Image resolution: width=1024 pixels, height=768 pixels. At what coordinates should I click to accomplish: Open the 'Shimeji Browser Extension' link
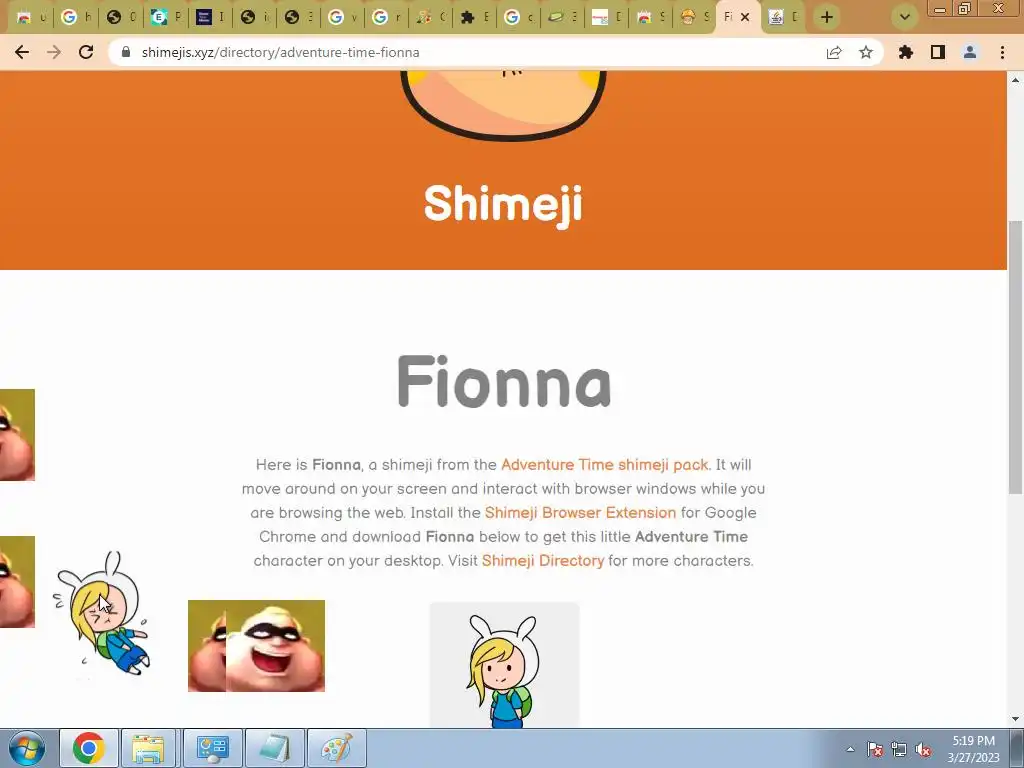tap(580, 513)
